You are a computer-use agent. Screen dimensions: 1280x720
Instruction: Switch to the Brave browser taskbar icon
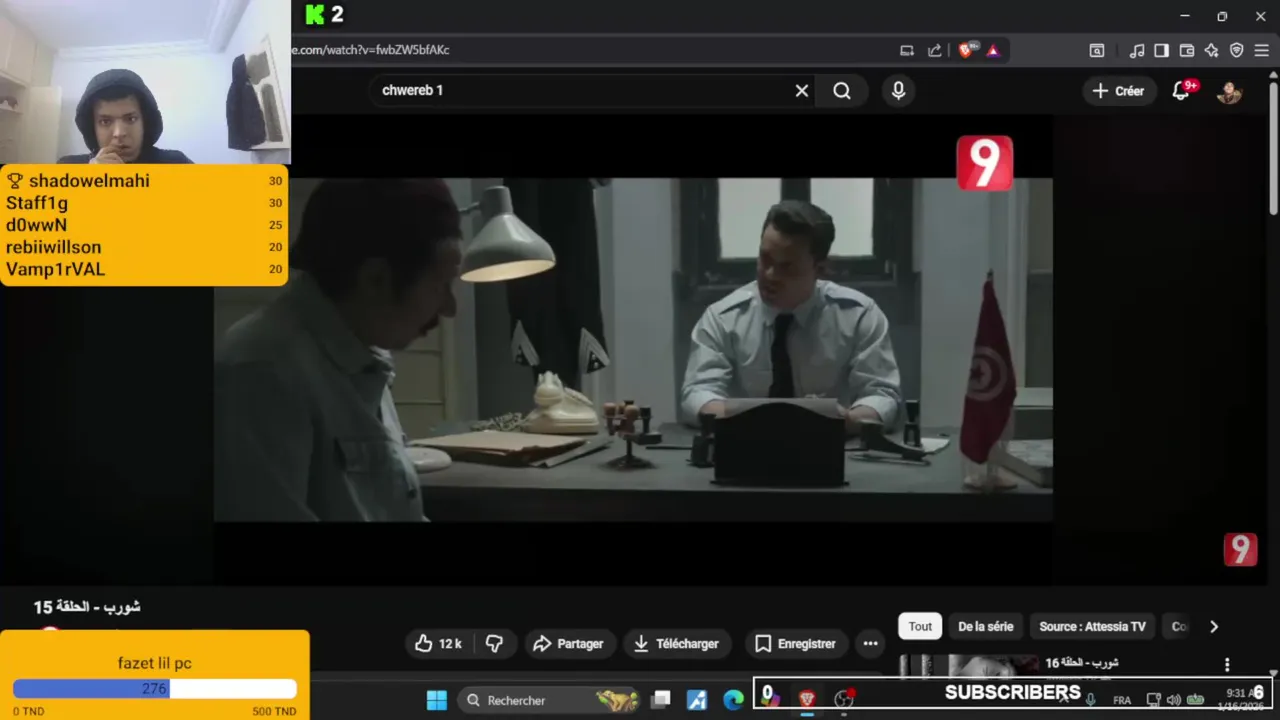click(x=807, y=700)
